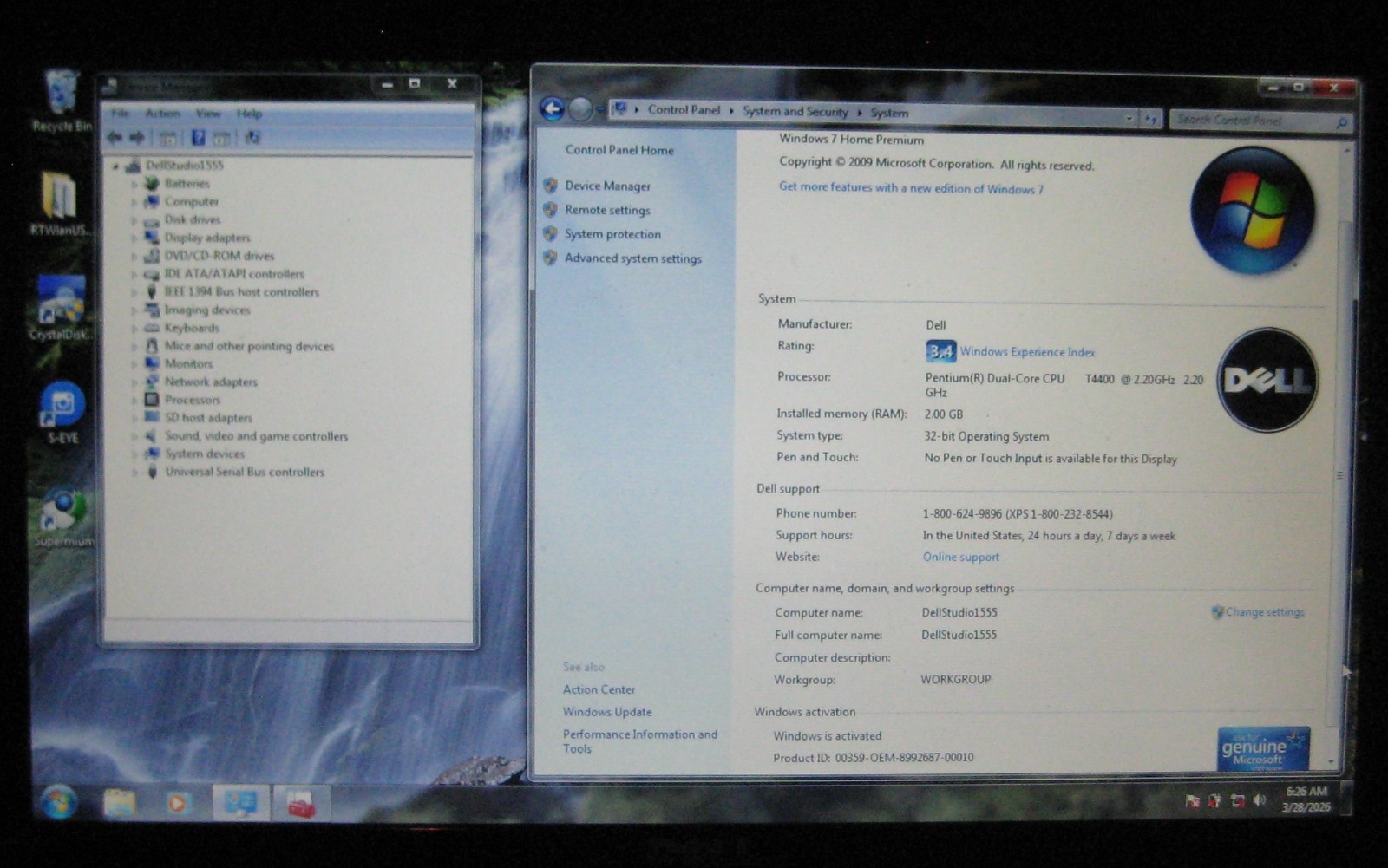Select Mice and other pointing devices row
This screenshot has width=1388, height=868.
point(249,346)
